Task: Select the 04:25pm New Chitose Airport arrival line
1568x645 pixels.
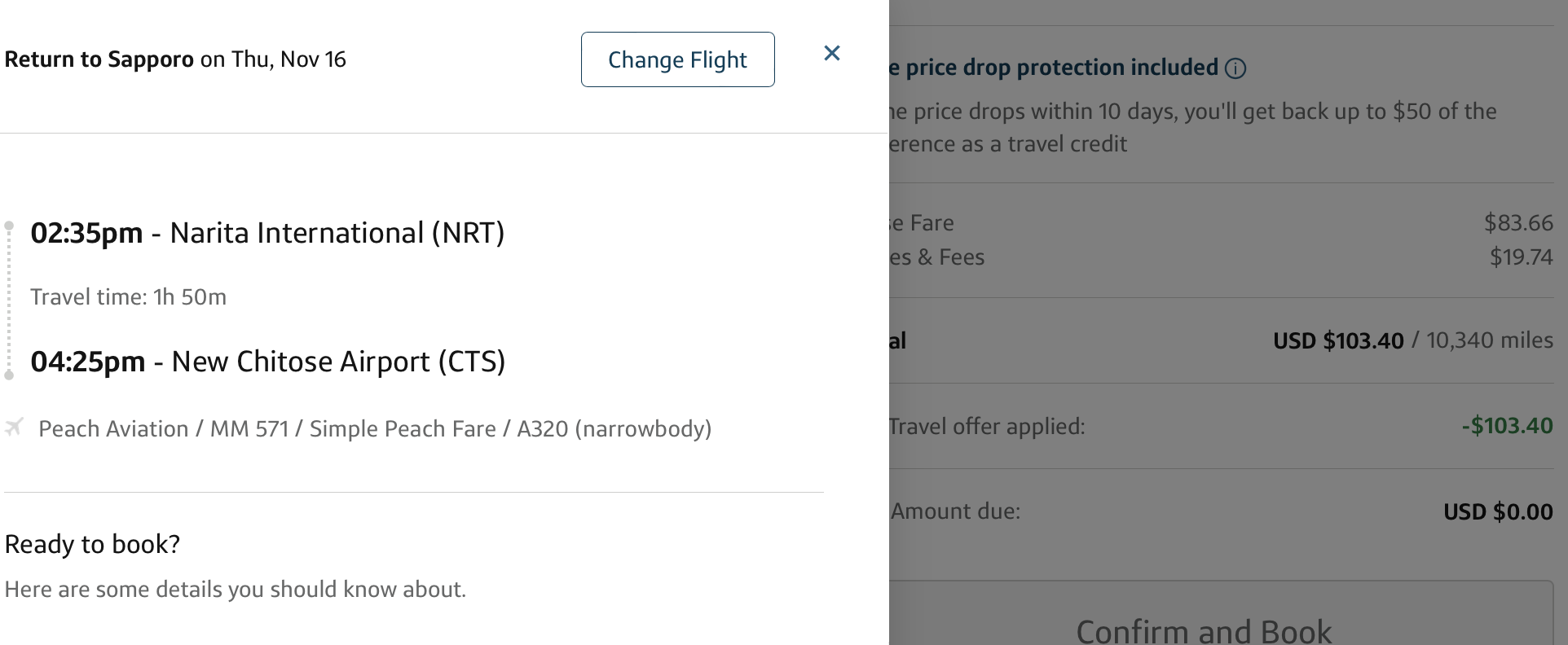Action: (267, 361)
